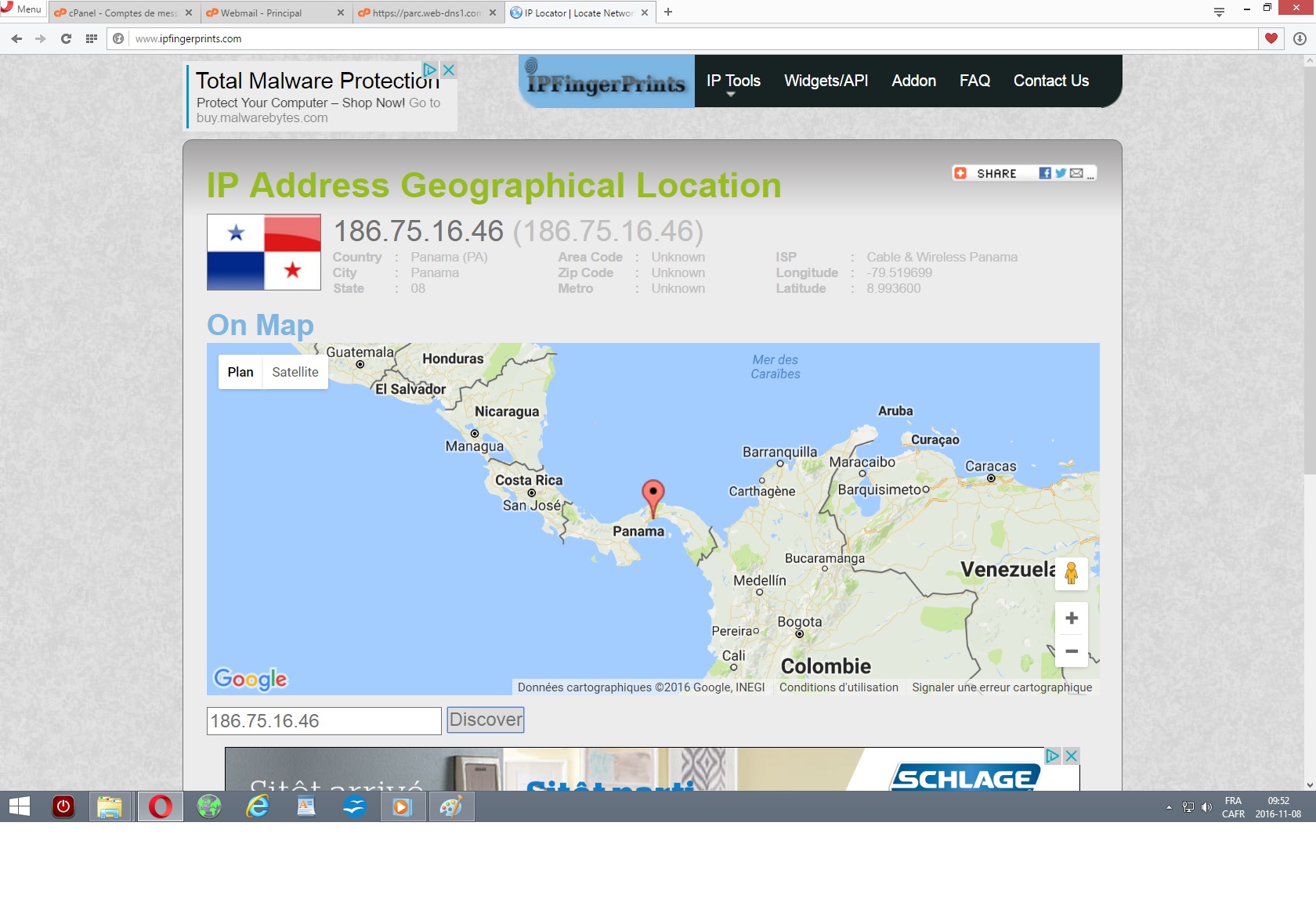Open the FAQ menu item

[974, 81]
